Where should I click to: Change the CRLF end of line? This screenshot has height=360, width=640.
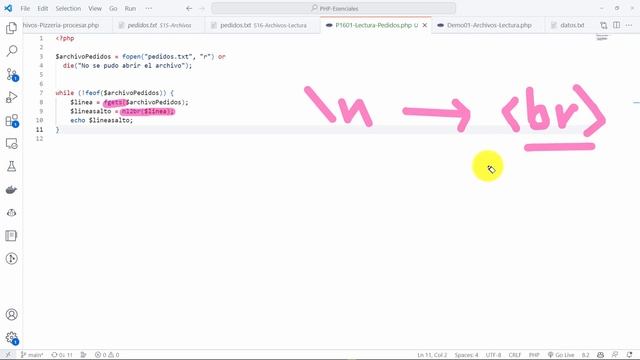(515, 355)
